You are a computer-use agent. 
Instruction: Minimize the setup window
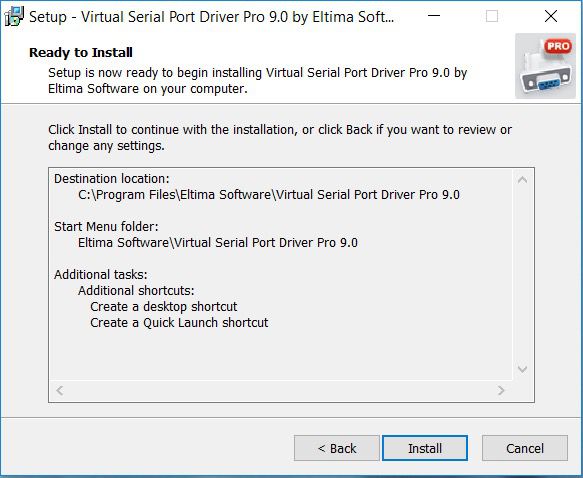(434, 16)
